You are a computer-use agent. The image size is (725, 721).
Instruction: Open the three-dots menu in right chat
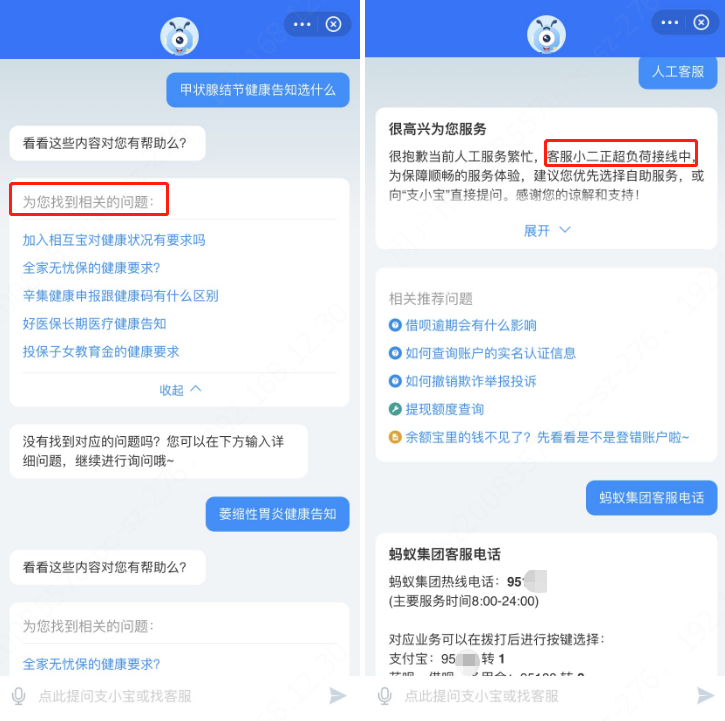pyautogui.click(x=670, y=22)
